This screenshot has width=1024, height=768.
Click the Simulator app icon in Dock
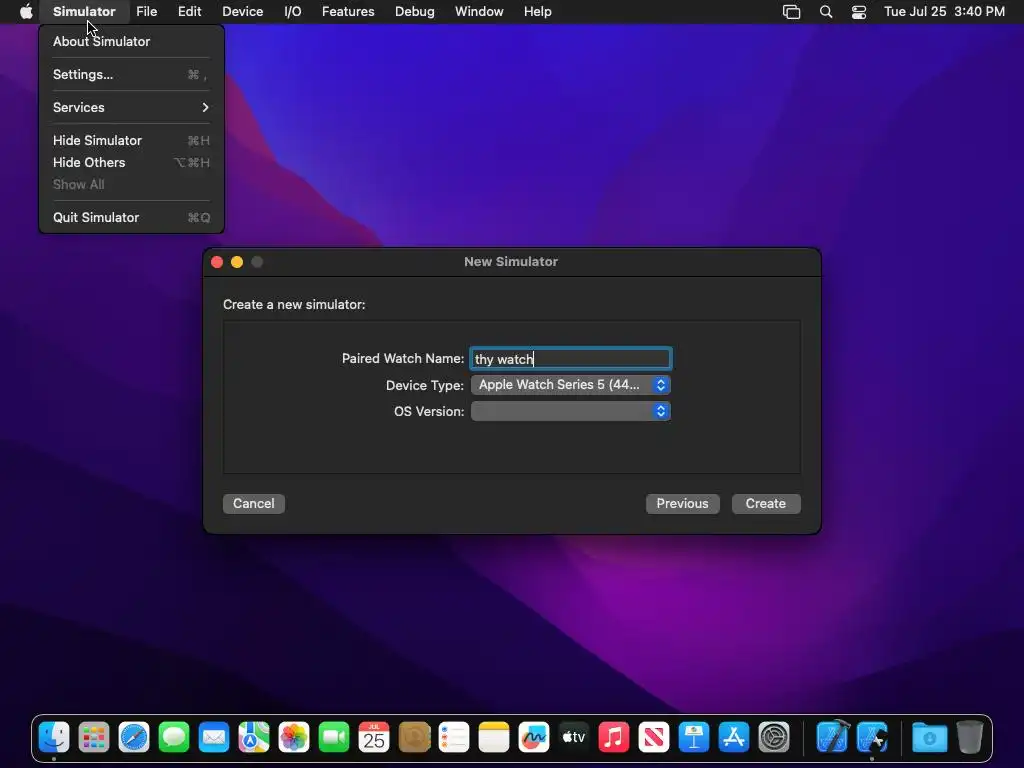[x=872, y=738]
